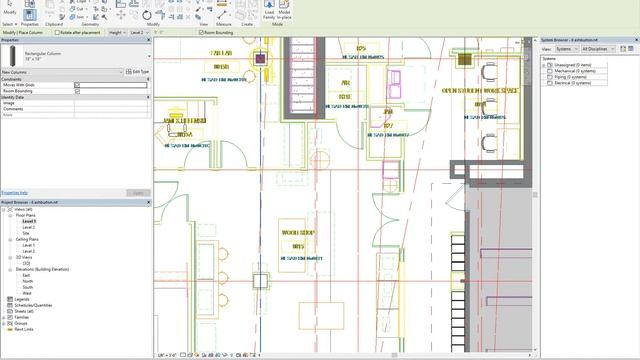Open the Height/Depth dropdown
The width and height of the screenshot is (640, 360).
[x=117, y=33]
